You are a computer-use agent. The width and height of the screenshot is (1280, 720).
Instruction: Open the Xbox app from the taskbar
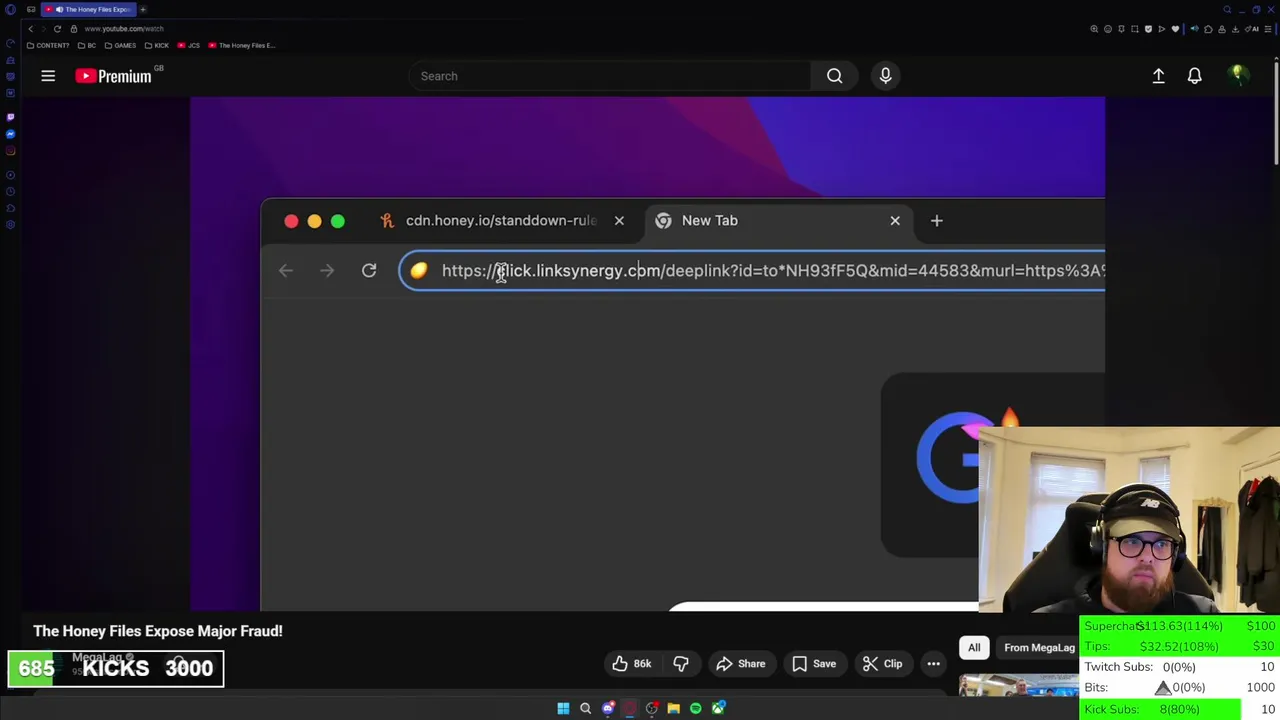coord(718,708)
